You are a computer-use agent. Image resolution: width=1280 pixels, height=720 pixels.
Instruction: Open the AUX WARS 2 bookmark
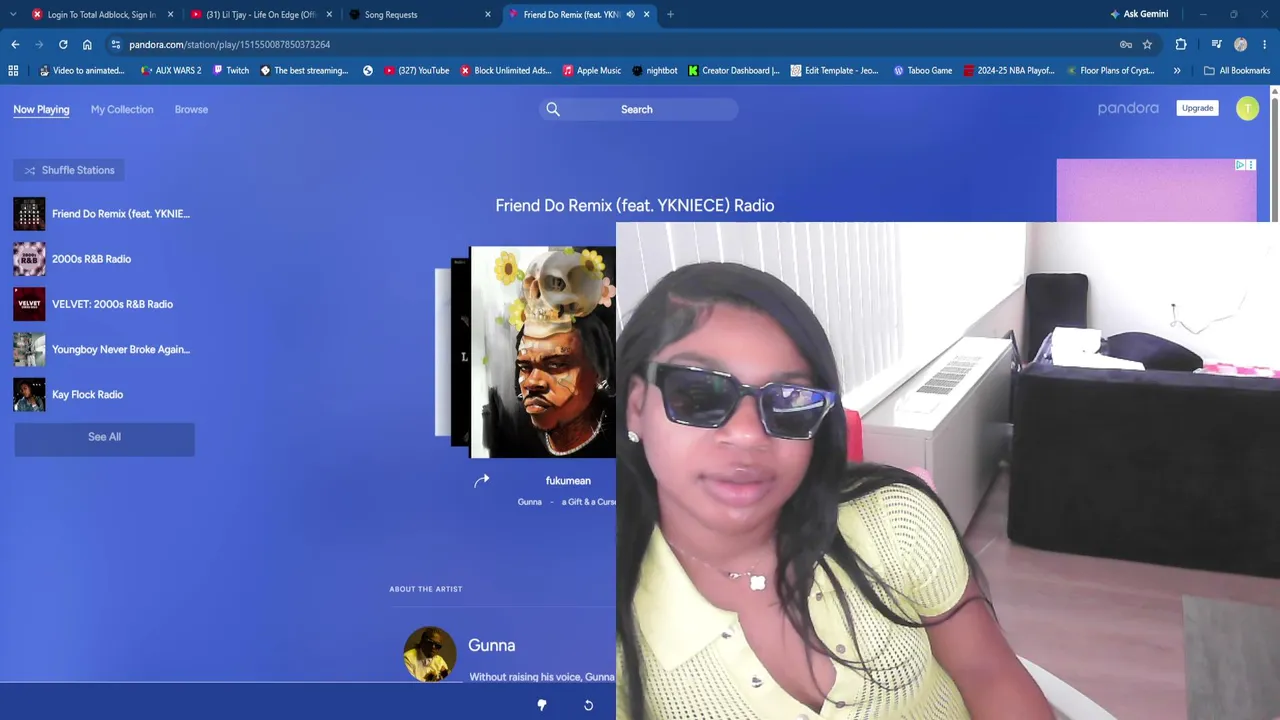171,70
